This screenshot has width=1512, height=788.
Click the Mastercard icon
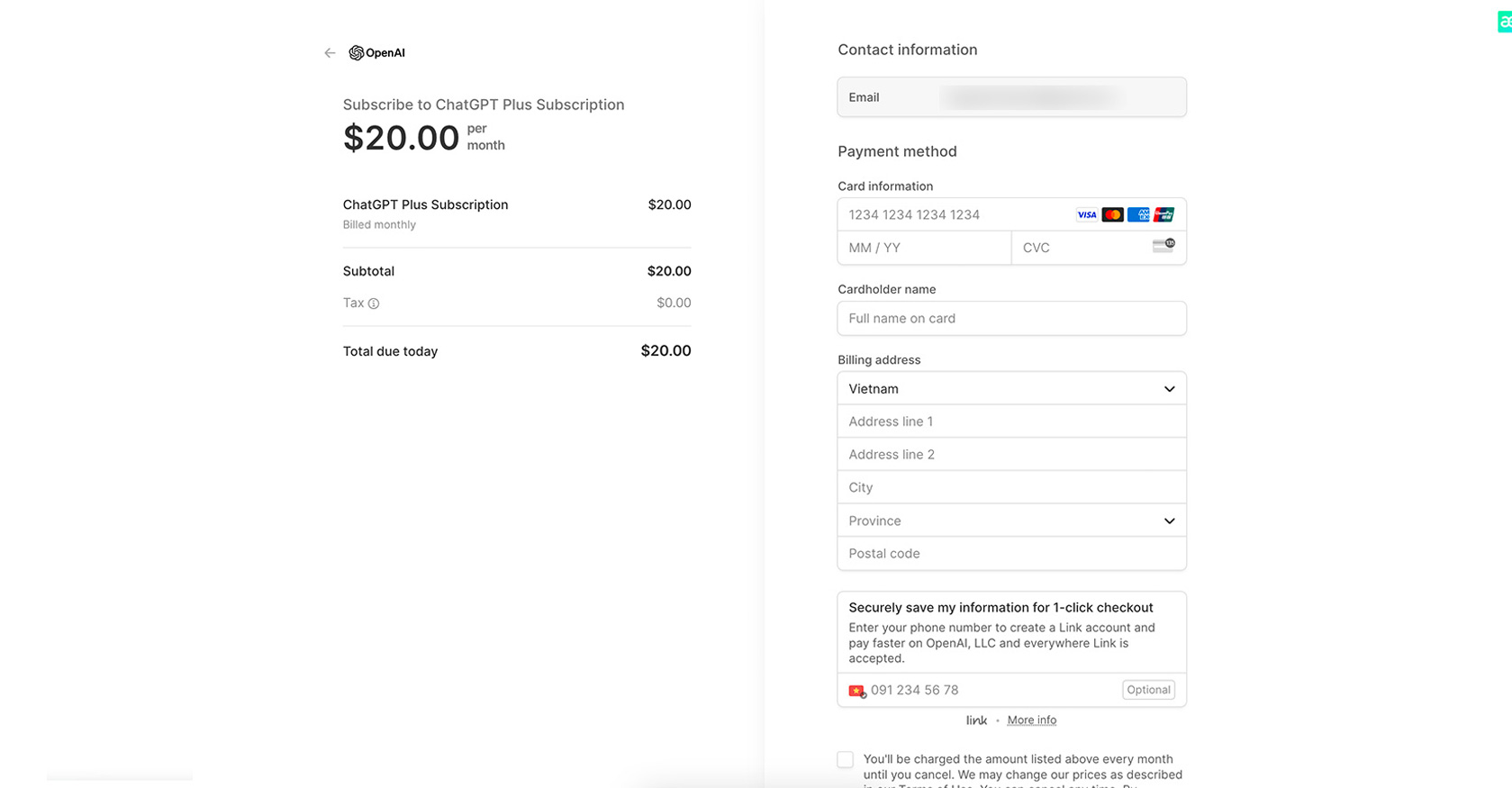coord(1113,214)
